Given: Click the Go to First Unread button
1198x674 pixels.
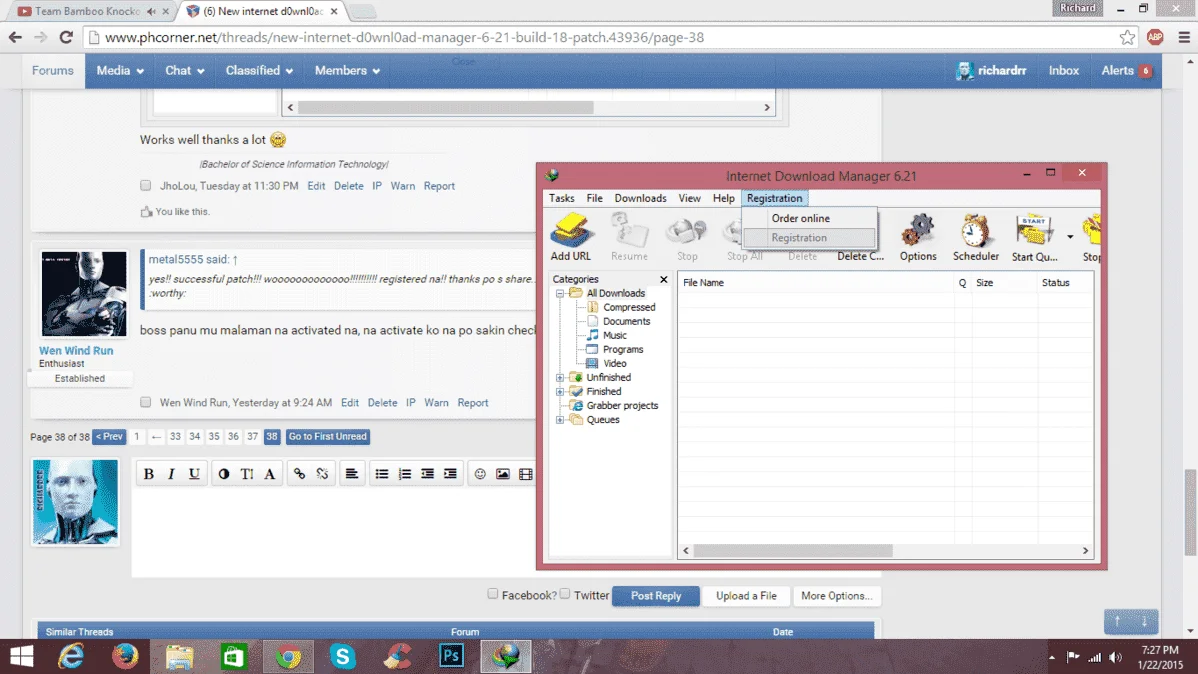Looking at the screenshot, I should point(328,436).
